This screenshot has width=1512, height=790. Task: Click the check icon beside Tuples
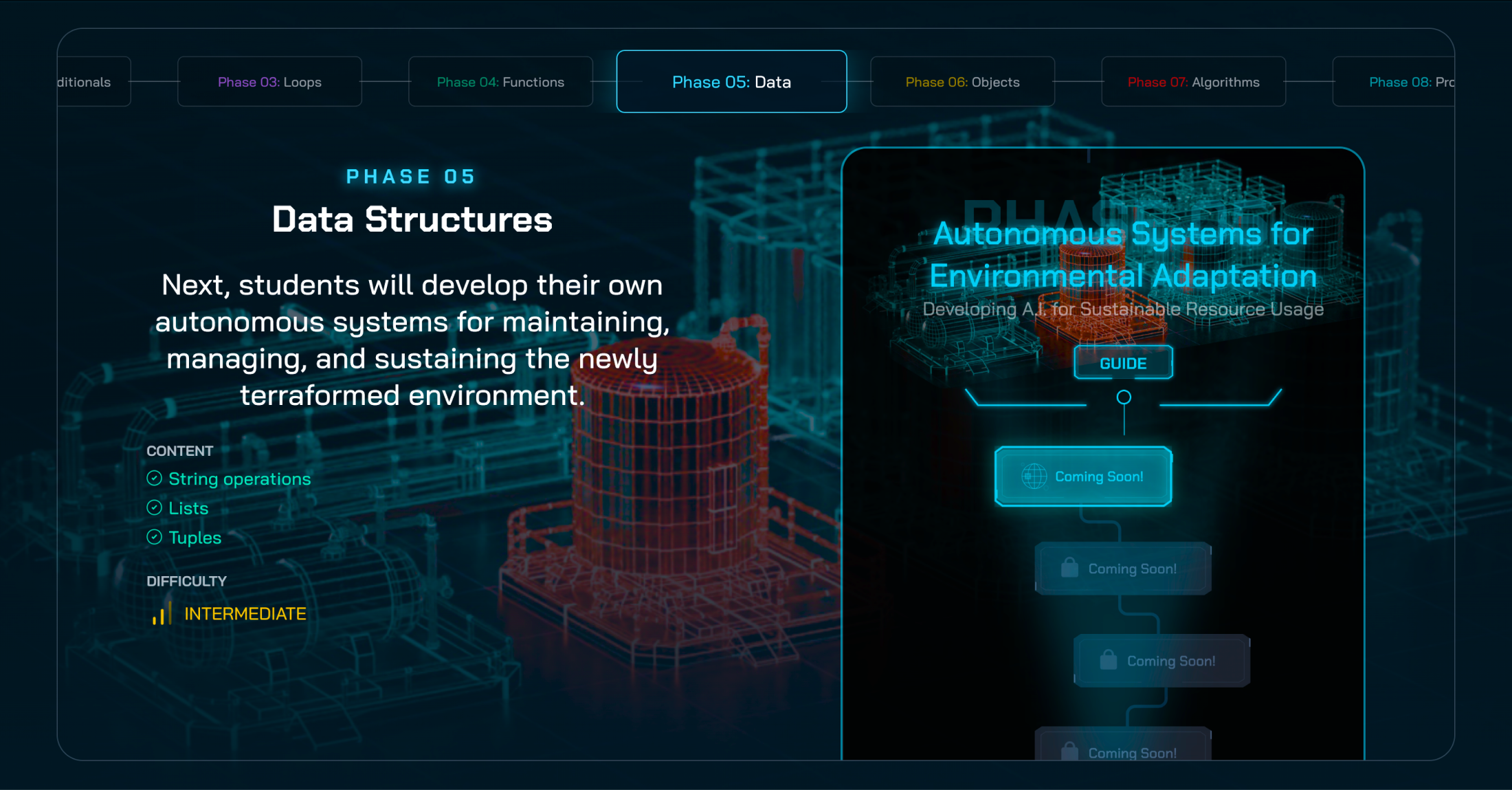coord(155,537)
